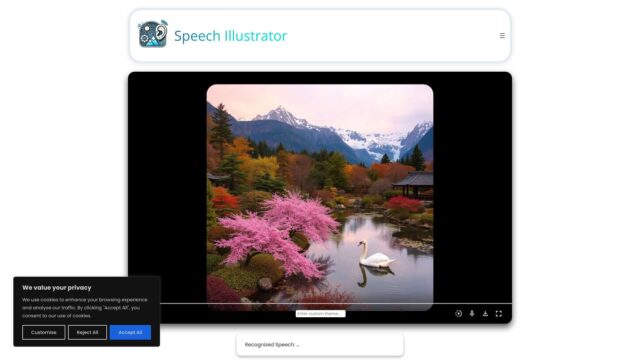Click the Reject All cookies button
Screen dimensions: 640x360
coord(87,332)
